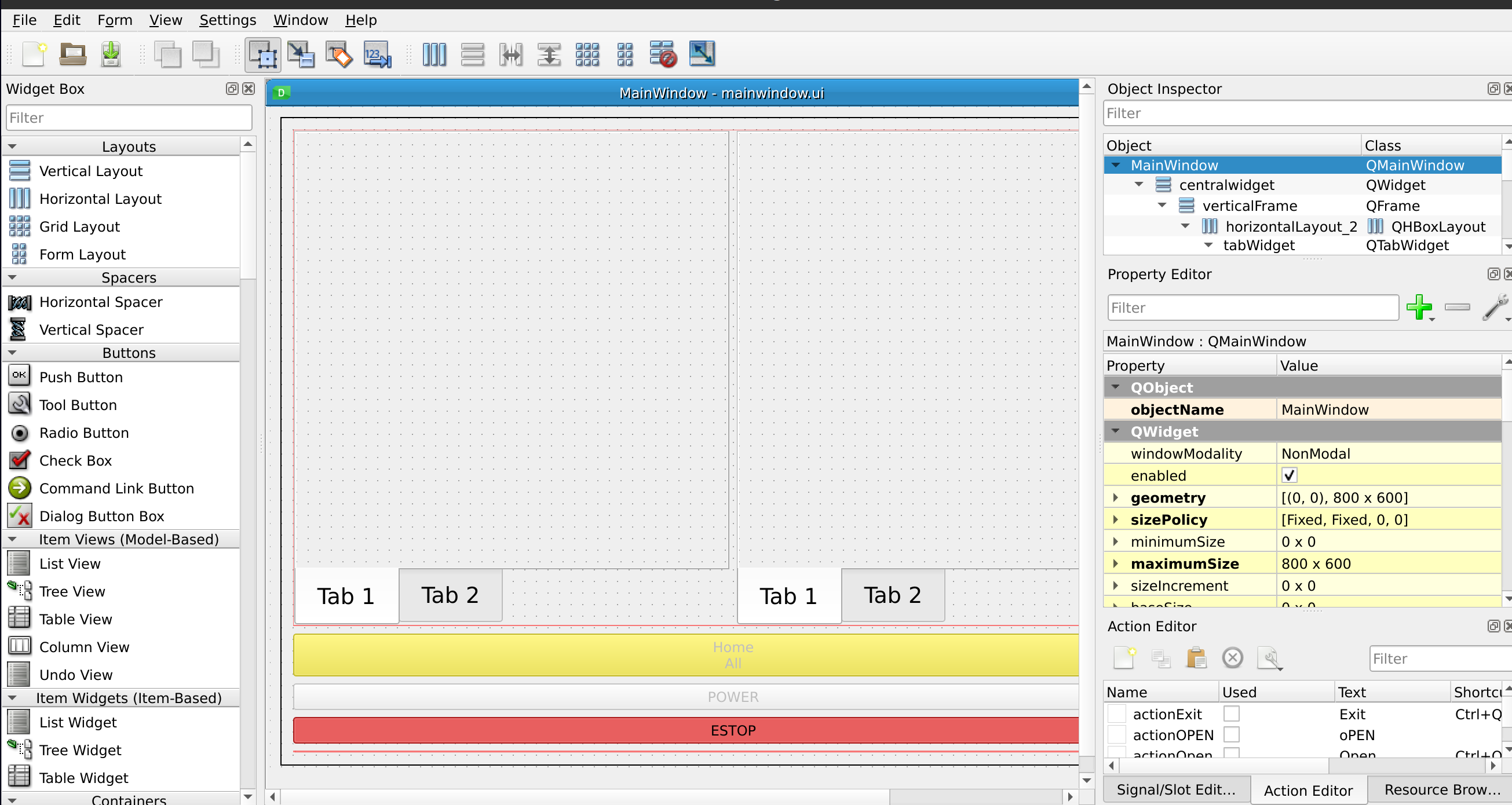Open the Settings menu

228,20
